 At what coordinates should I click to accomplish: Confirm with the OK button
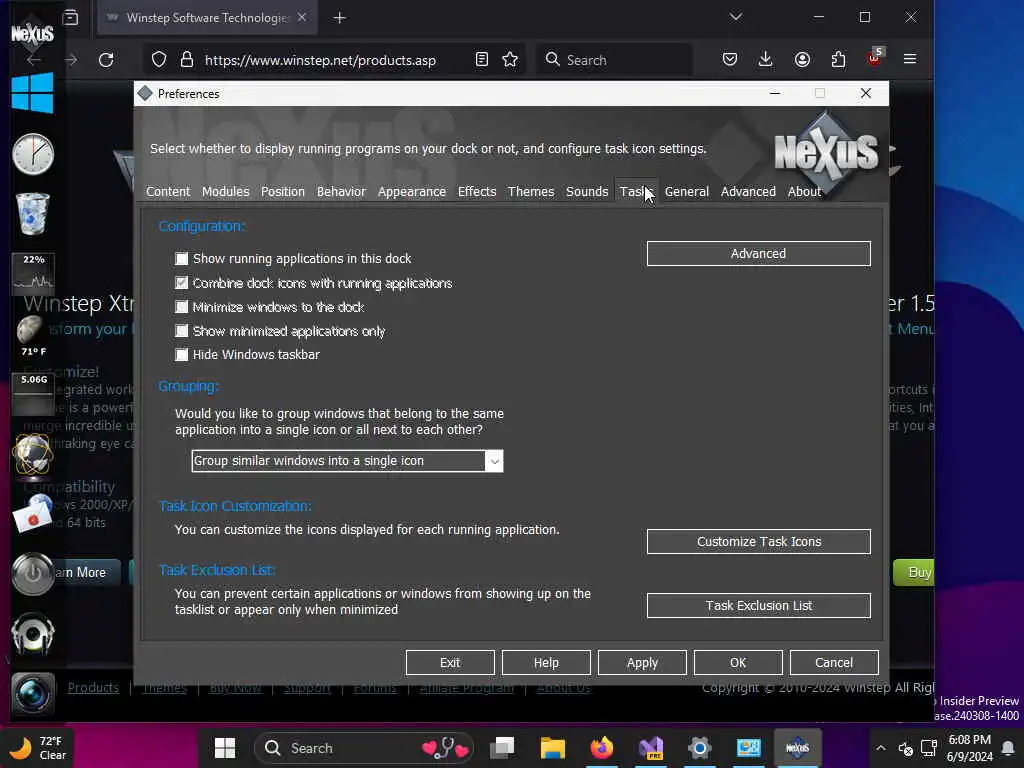pos(738,662)
